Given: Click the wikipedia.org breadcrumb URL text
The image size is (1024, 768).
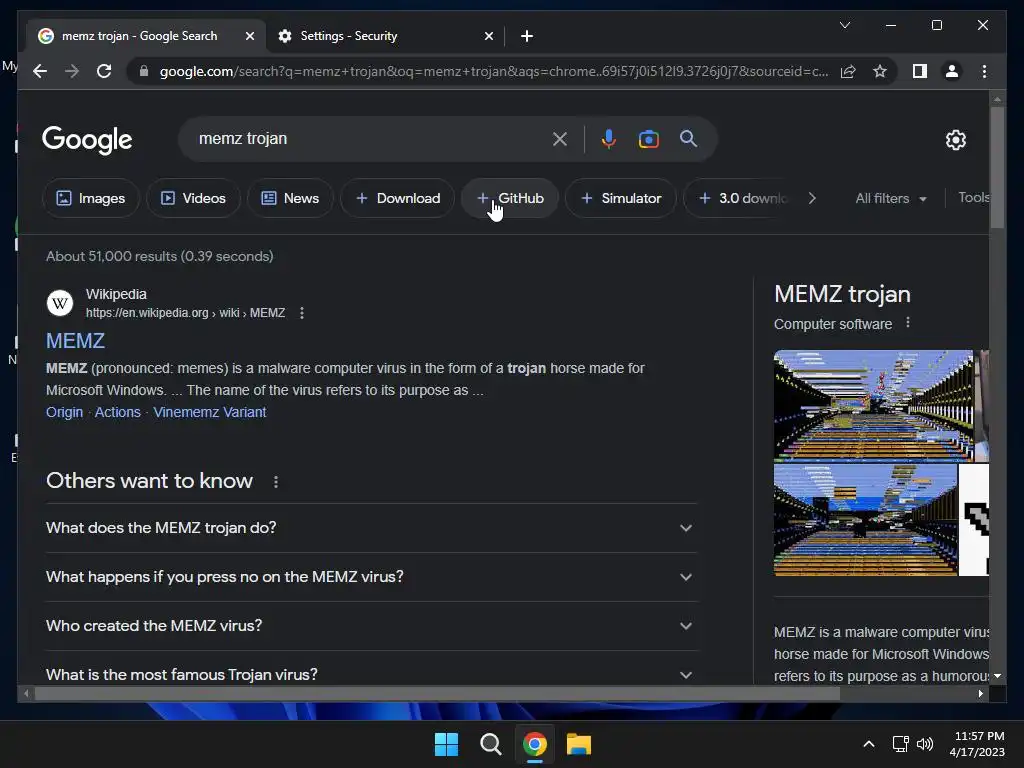Looking at the screenshot, I should [x=185, y=313].
